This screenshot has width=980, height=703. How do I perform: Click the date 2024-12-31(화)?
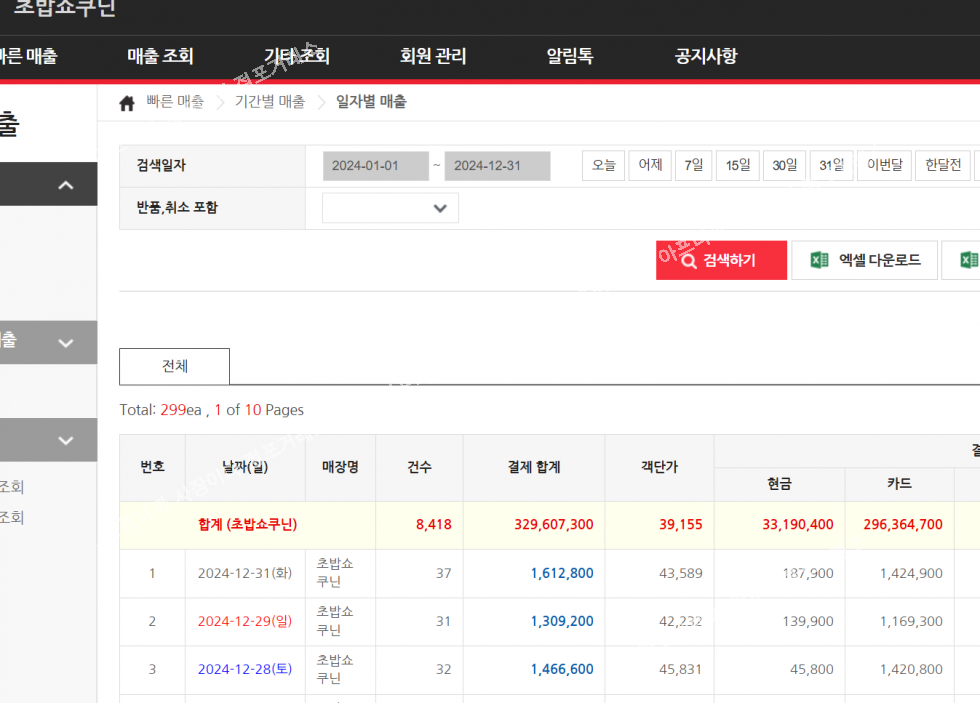click(x=245, y=573)
